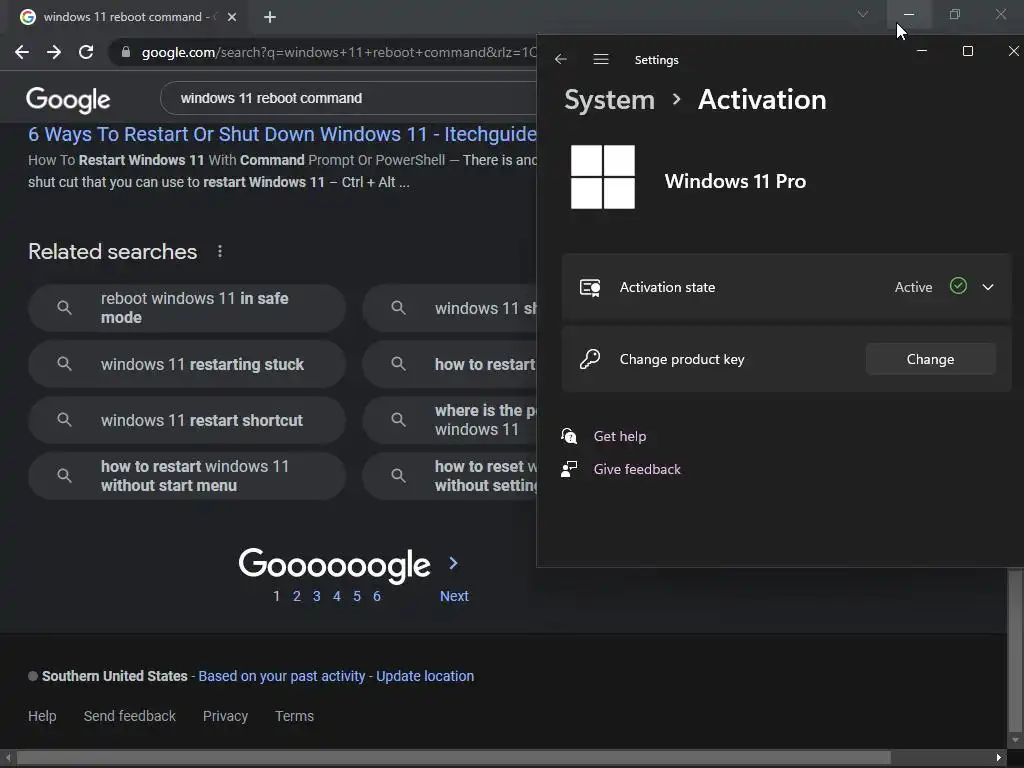Click the Southern United States location text
The width and height of the screenshot is (1024, 768).
[x=114, y=676]
